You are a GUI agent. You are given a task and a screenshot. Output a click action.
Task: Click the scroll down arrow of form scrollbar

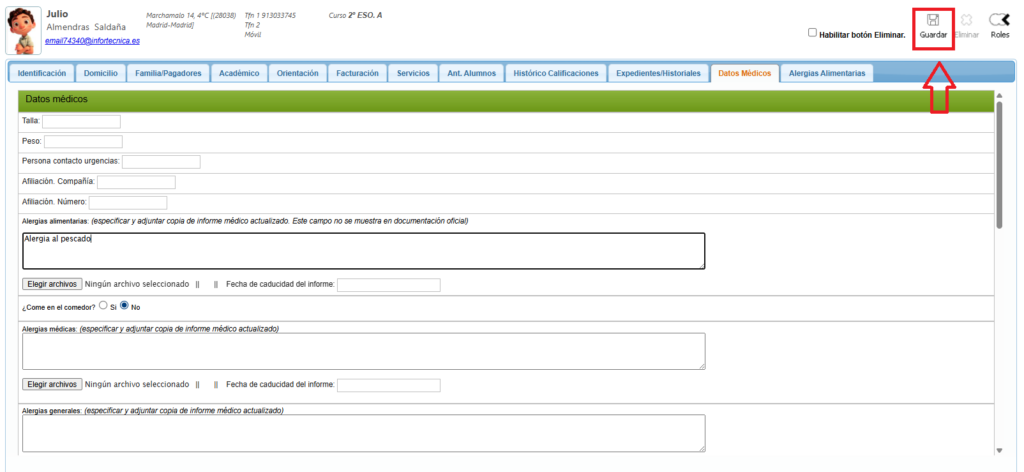(998, 449)
